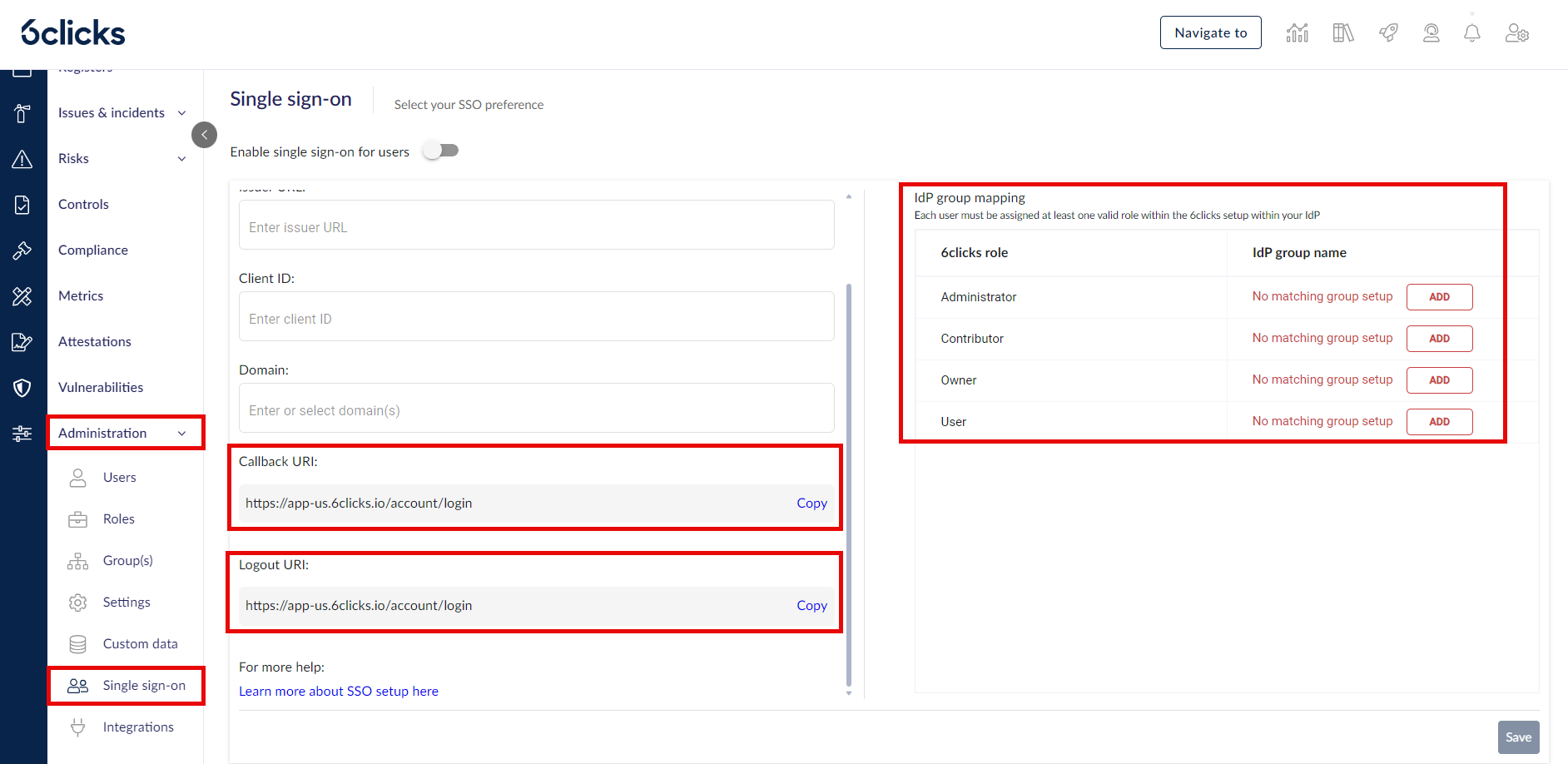Copy the Callback URI
Image resolution: width=1568 pixels, height=764 pixels.
pos(811,504)
